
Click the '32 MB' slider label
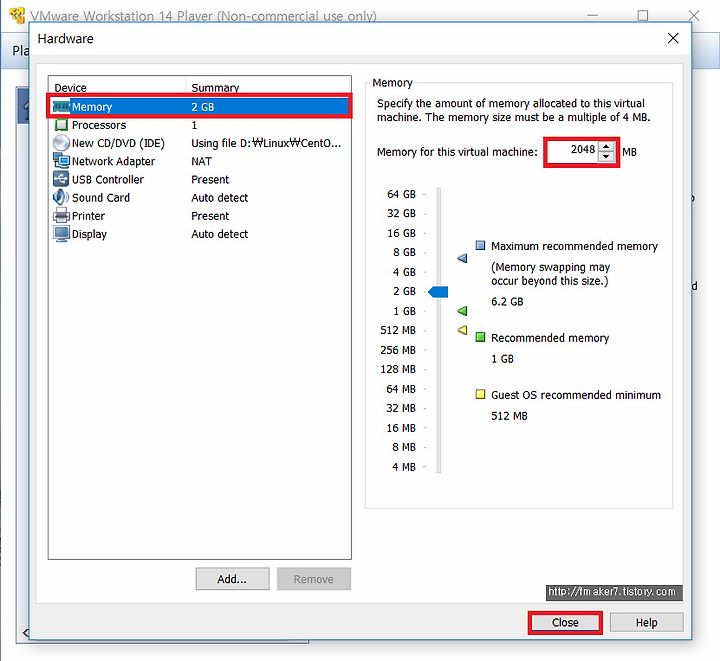pyautogui.click(x=401, y=408)
